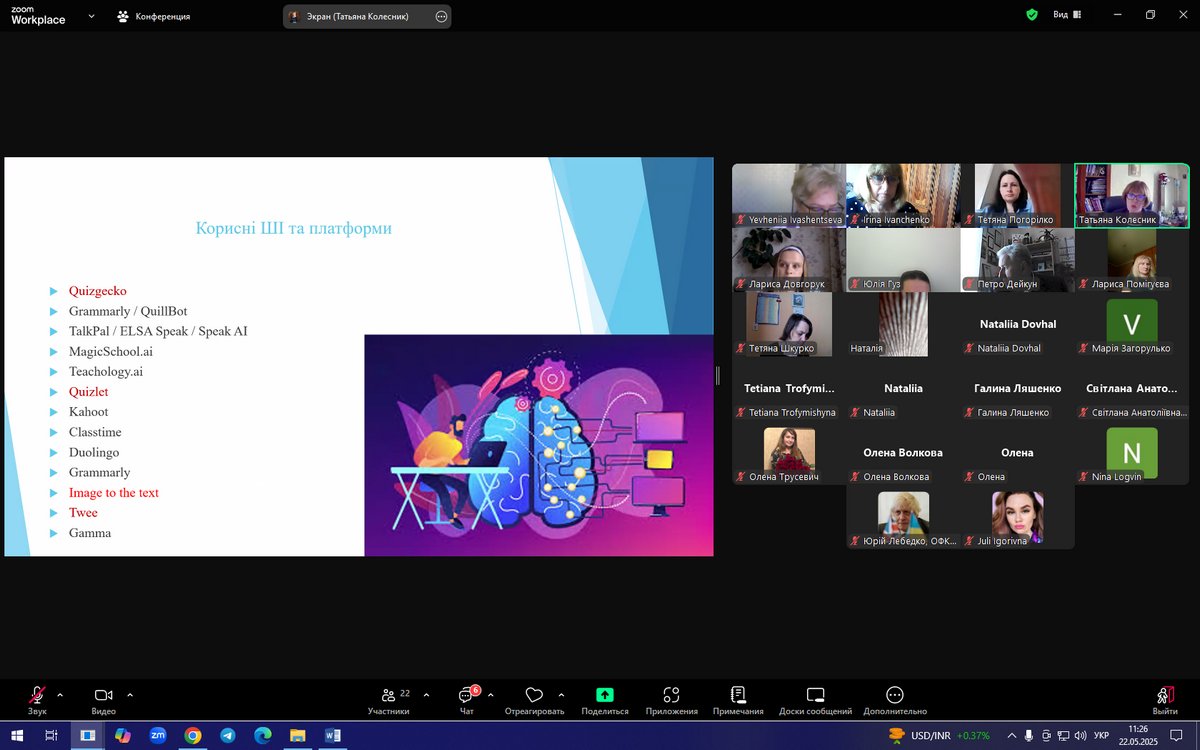This screenshot has height=750, width=1200.
Task: Select Петро Дейкун's video tile
Action: point(1018,260)
